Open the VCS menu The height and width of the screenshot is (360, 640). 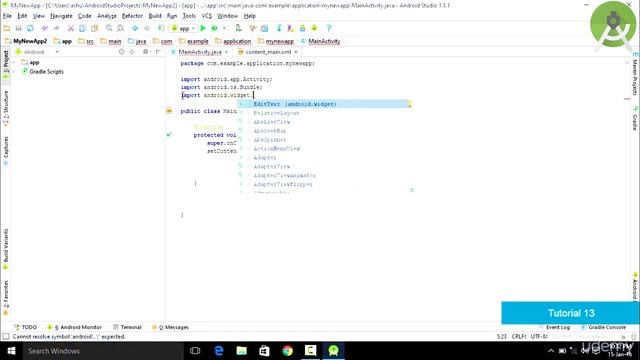207,16
